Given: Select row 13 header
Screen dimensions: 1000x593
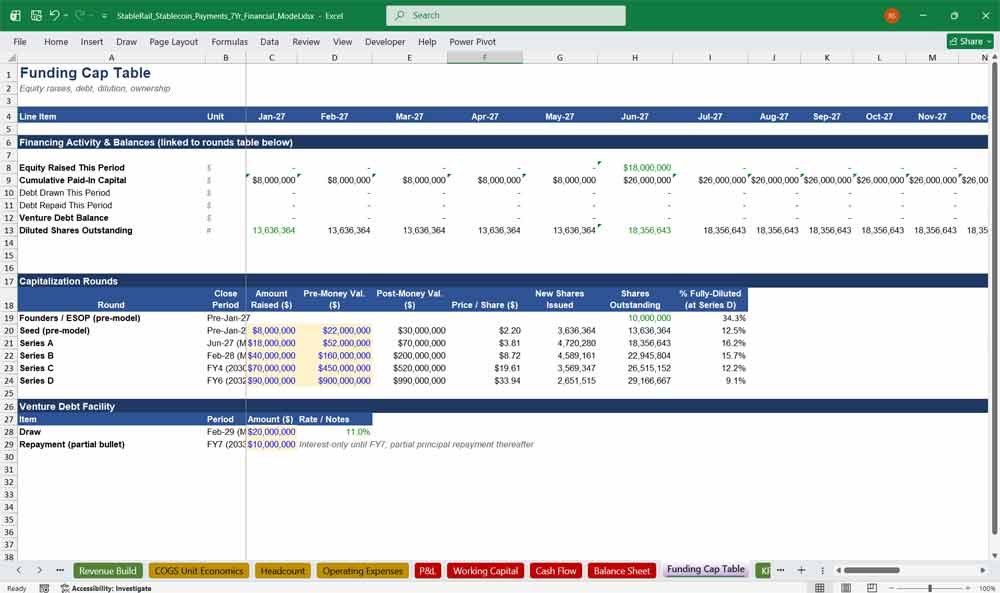Looking at the screenshot, I should pos(9,231).
